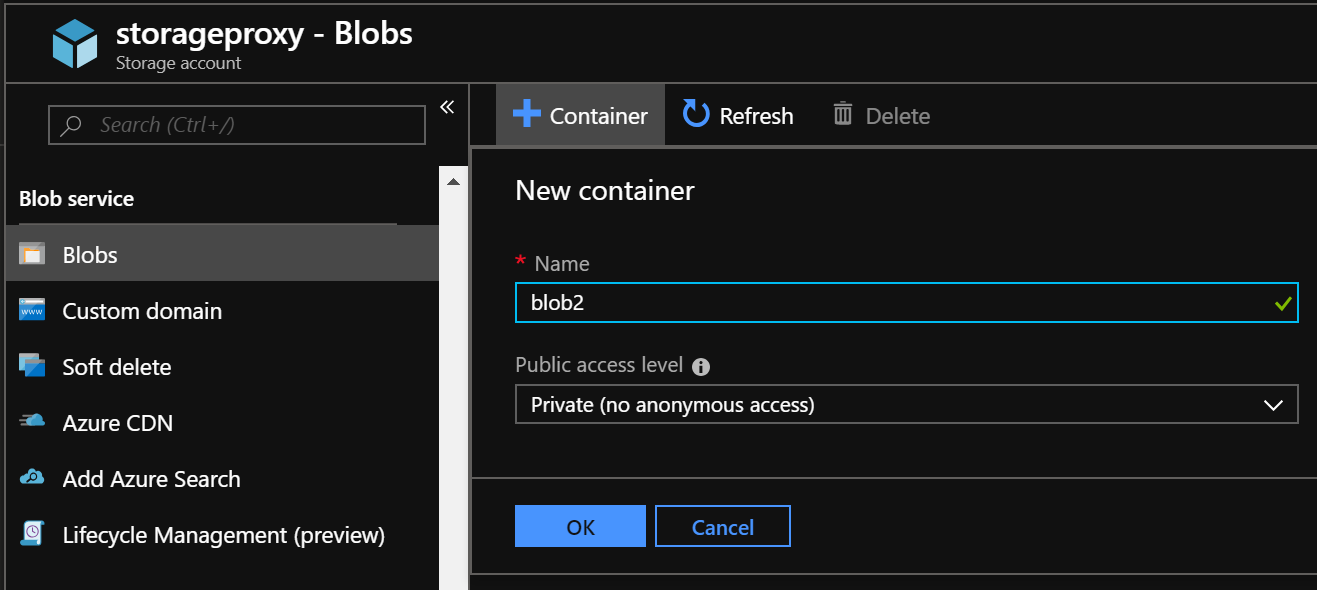Screen dimensions: 1317x590
Task: Click the Add Azure Search cloud icon
Action: pos(32,477)
